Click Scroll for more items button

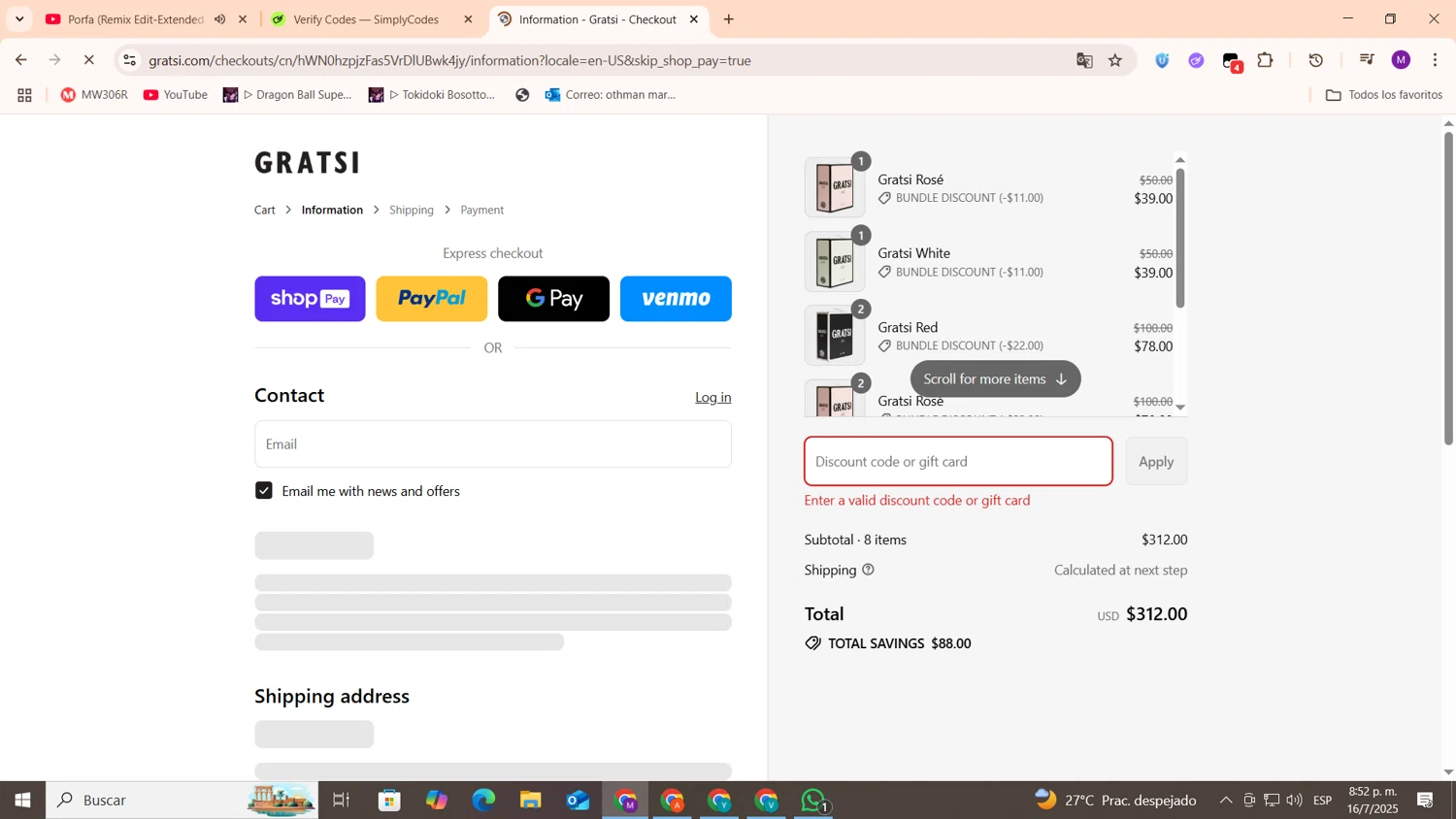click(x=995, y=379)
